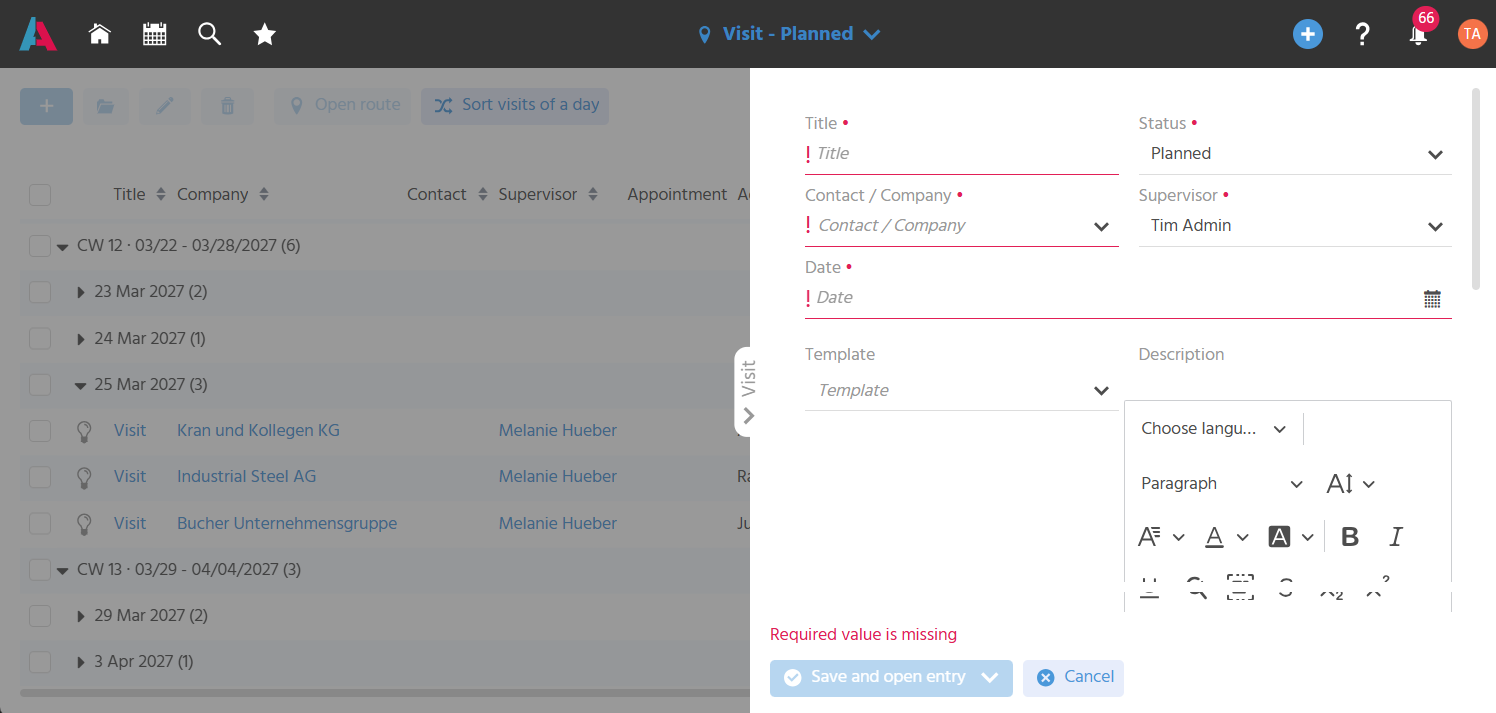The image size is (1496, 713).
Task: Sort by Contact column header
Action: (x=447, y=195)
